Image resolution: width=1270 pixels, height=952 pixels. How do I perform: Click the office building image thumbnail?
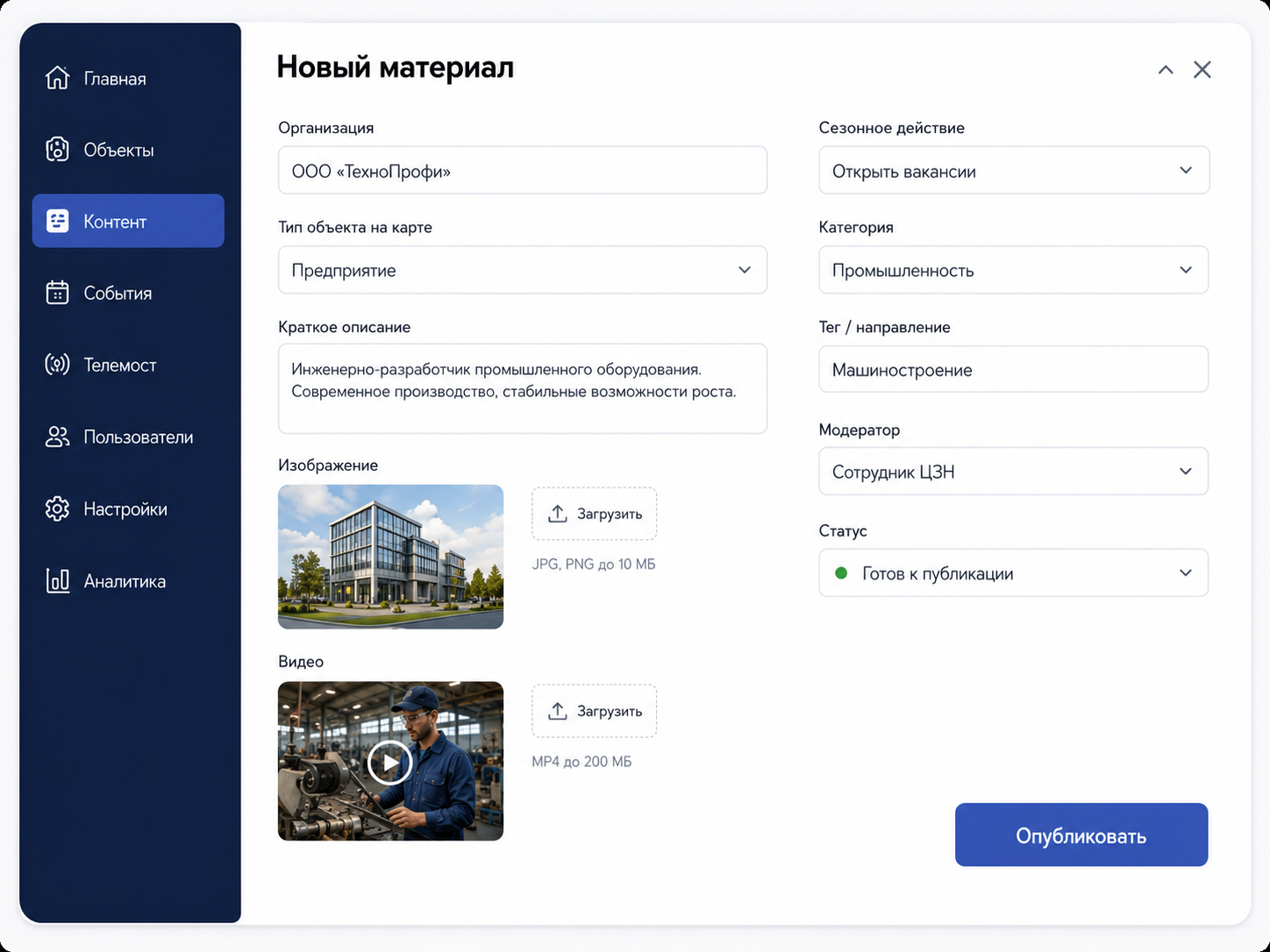click(x=390, y=557)
